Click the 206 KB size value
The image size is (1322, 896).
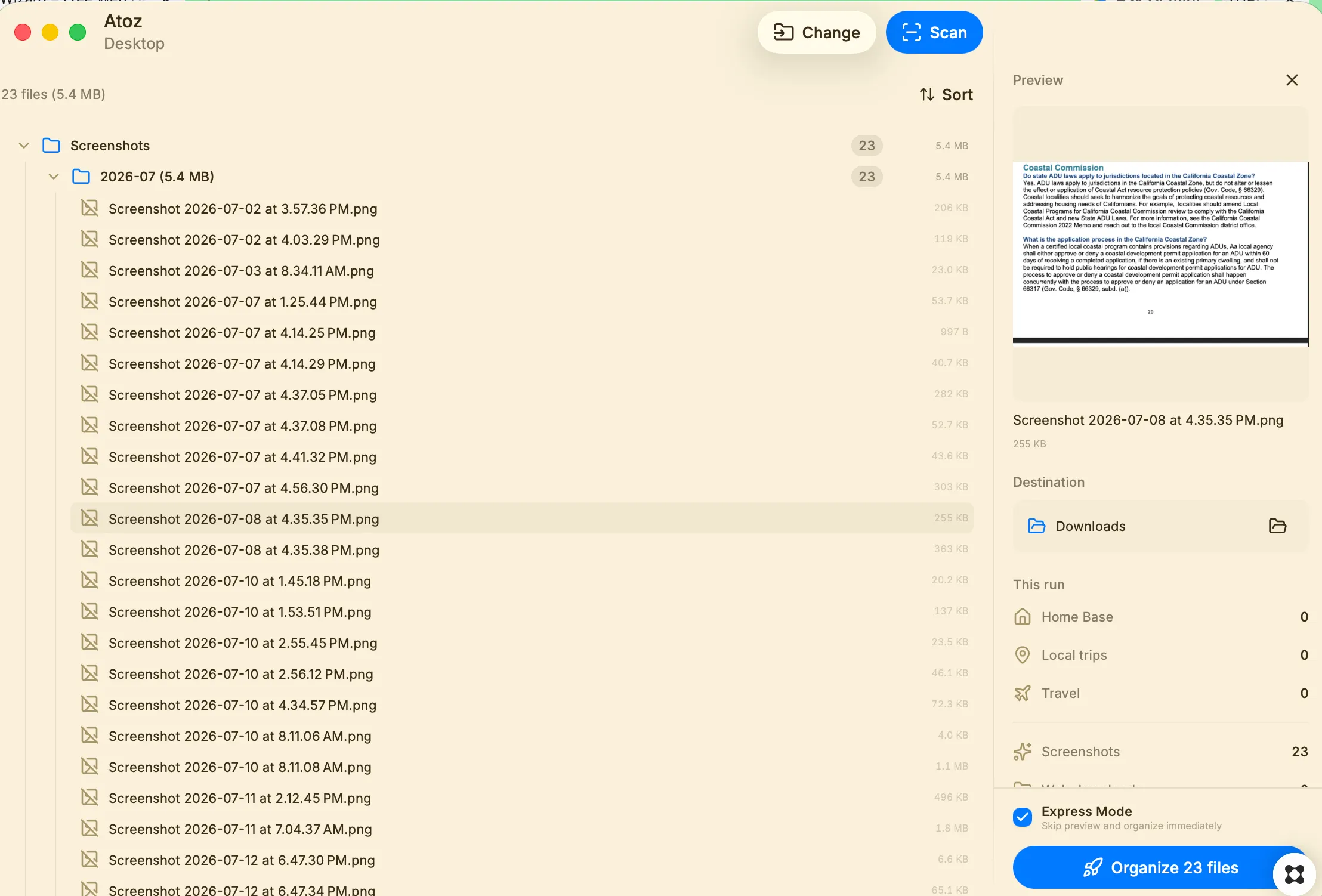click(951, 208)
